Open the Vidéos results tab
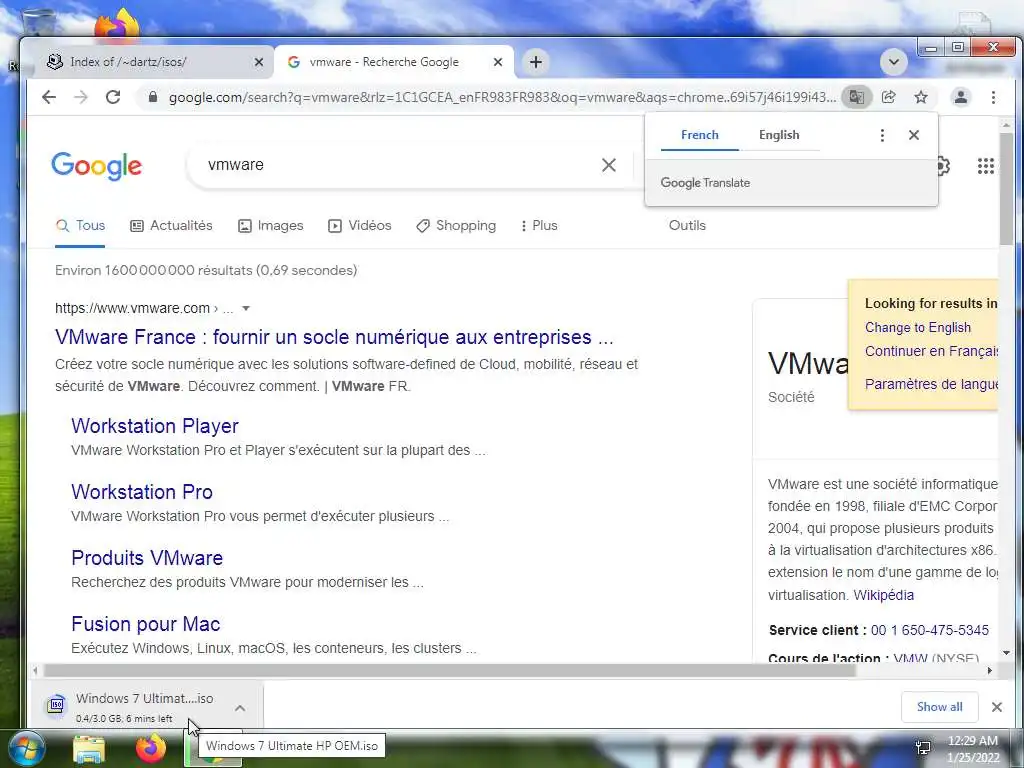Screen dimensions: 1024x768 (x=360, y=226)
